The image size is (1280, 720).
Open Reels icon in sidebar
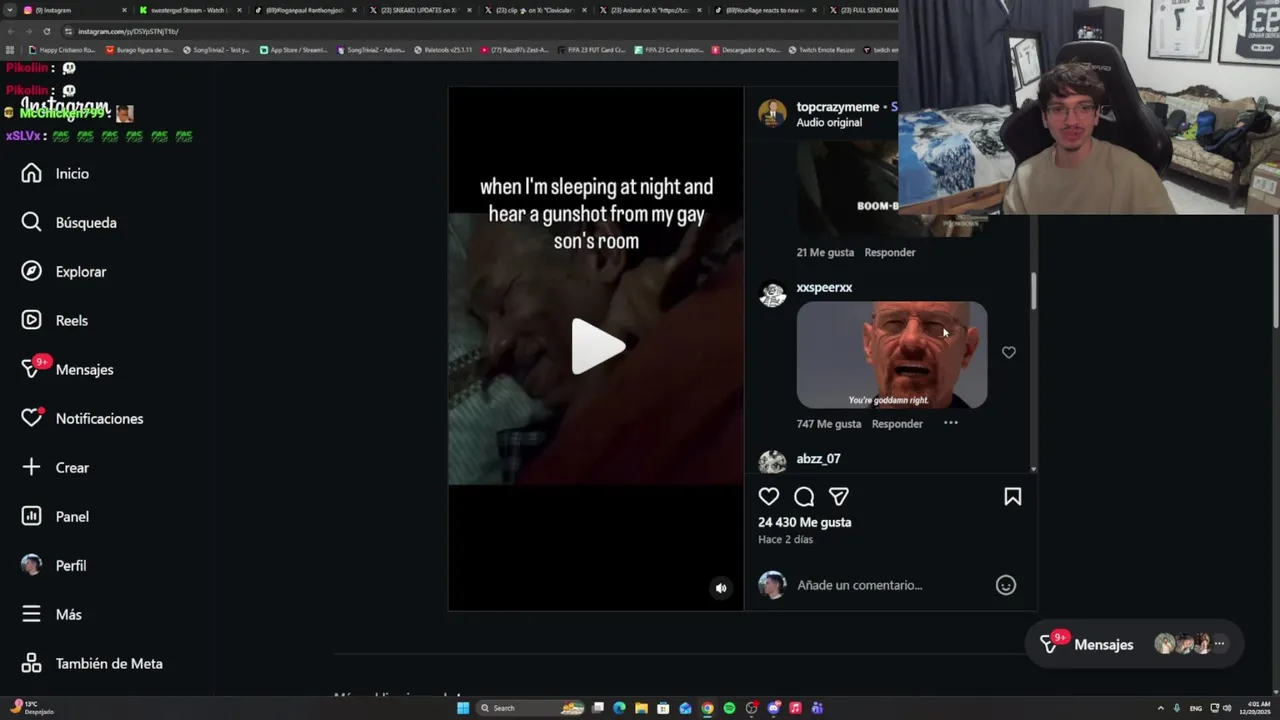(32, 321)
